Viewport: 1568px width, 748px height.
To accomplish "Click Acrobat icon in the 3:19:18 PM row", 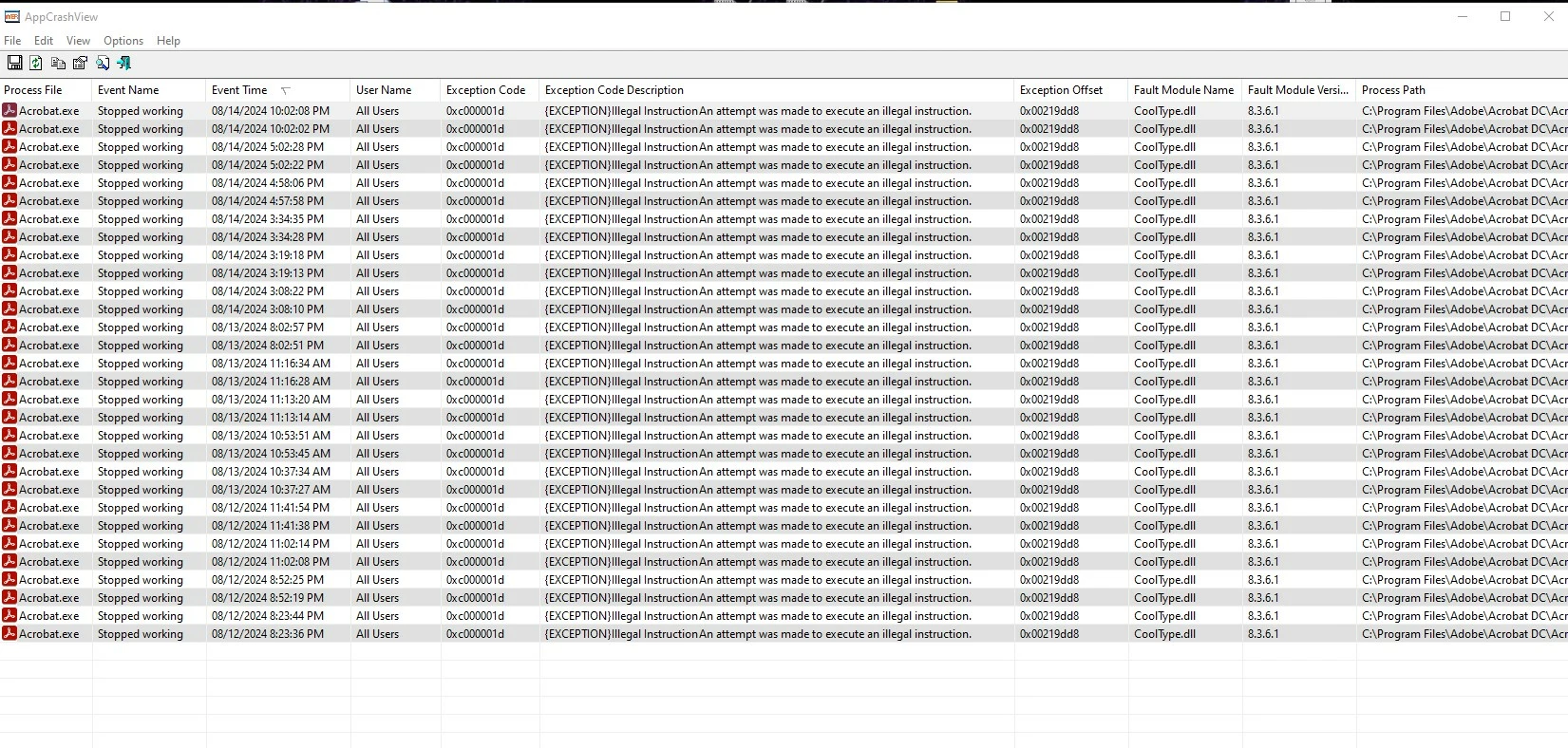I will [x=9, y=254].
